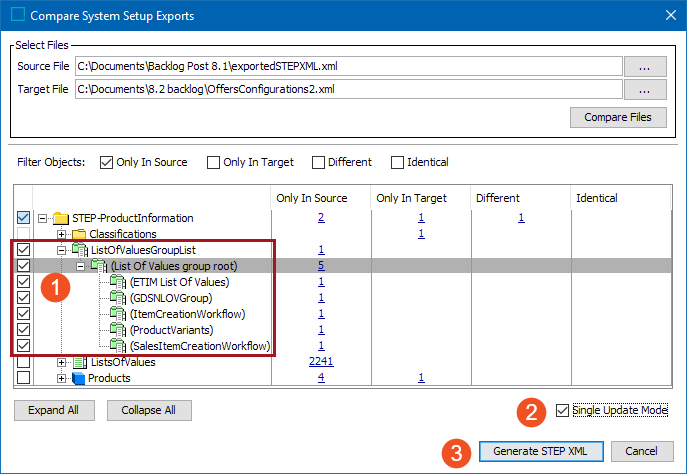The image size is (687, 474).
Task: Open the 2241 ListsOfValues count link
Action: coord(320,362)
